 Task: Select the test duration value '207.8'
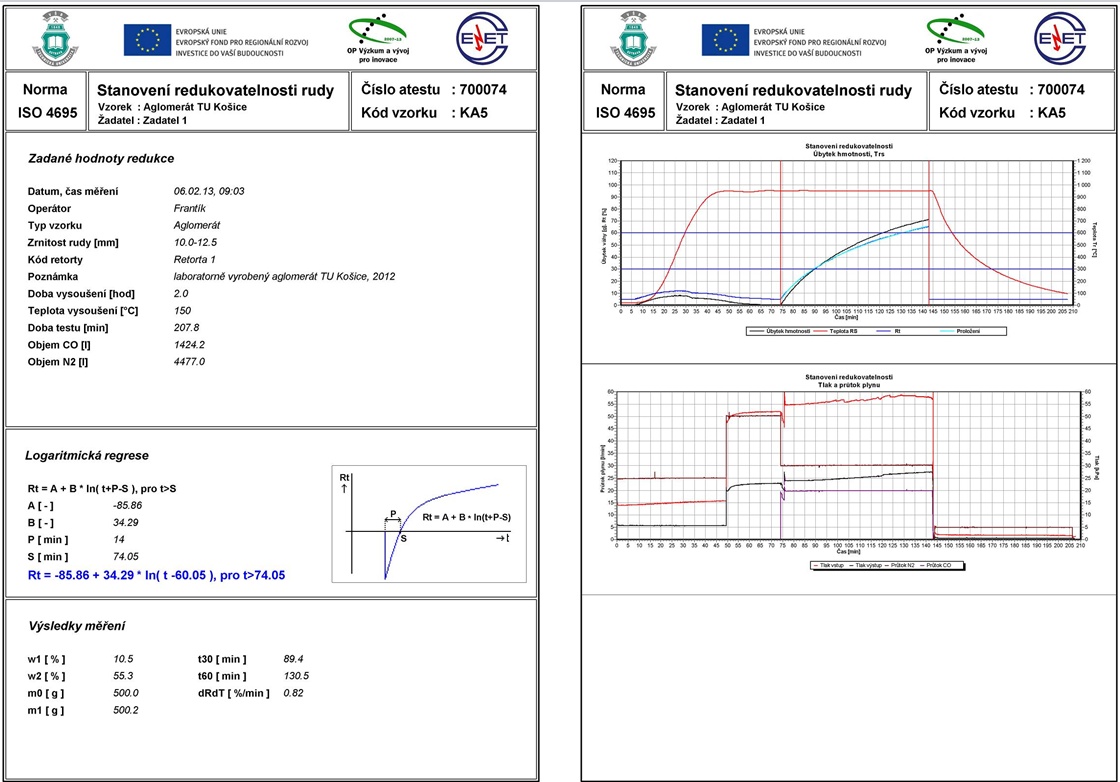[x=186, y=328]
